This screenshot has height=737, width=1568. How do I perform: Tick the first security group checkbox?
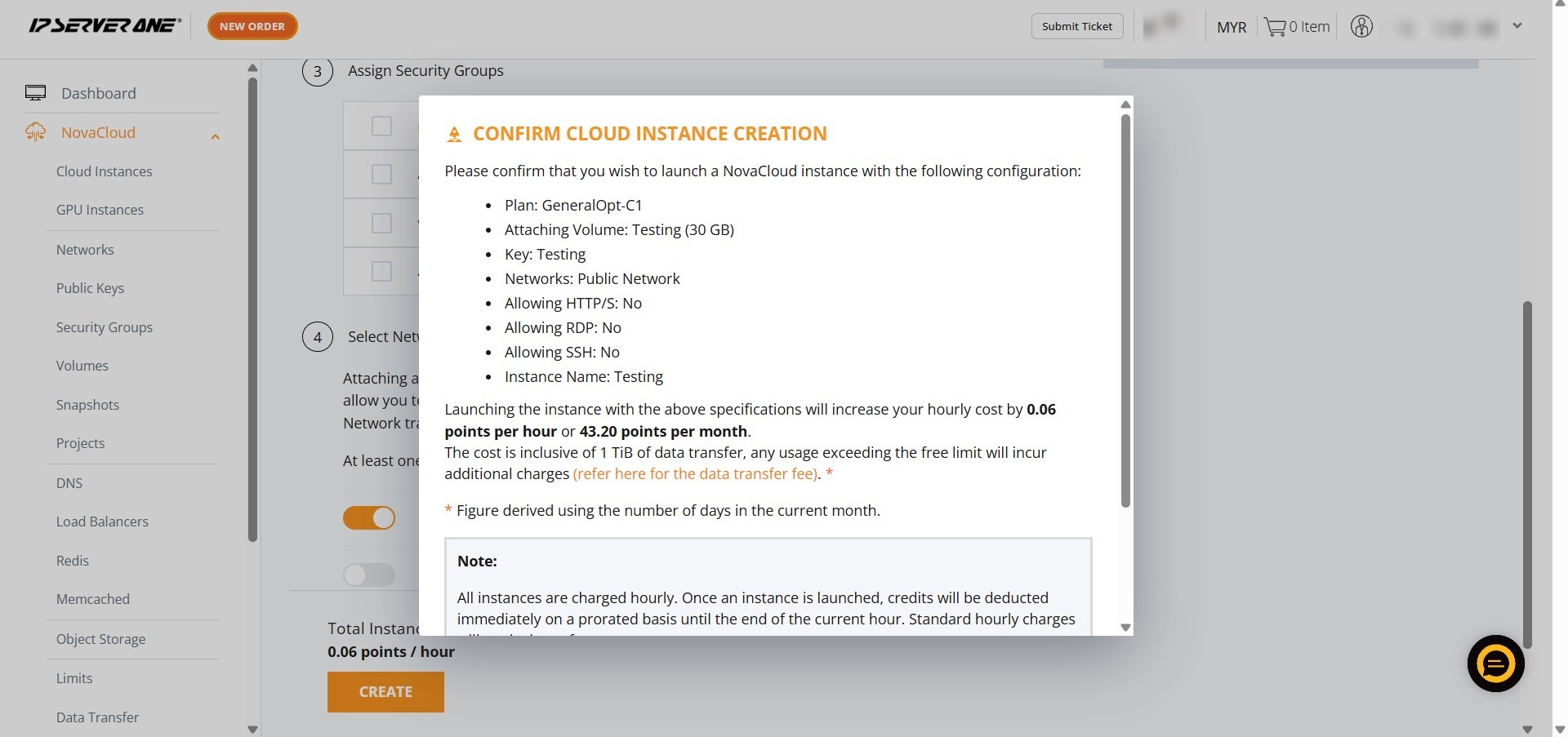coord(381,127)
